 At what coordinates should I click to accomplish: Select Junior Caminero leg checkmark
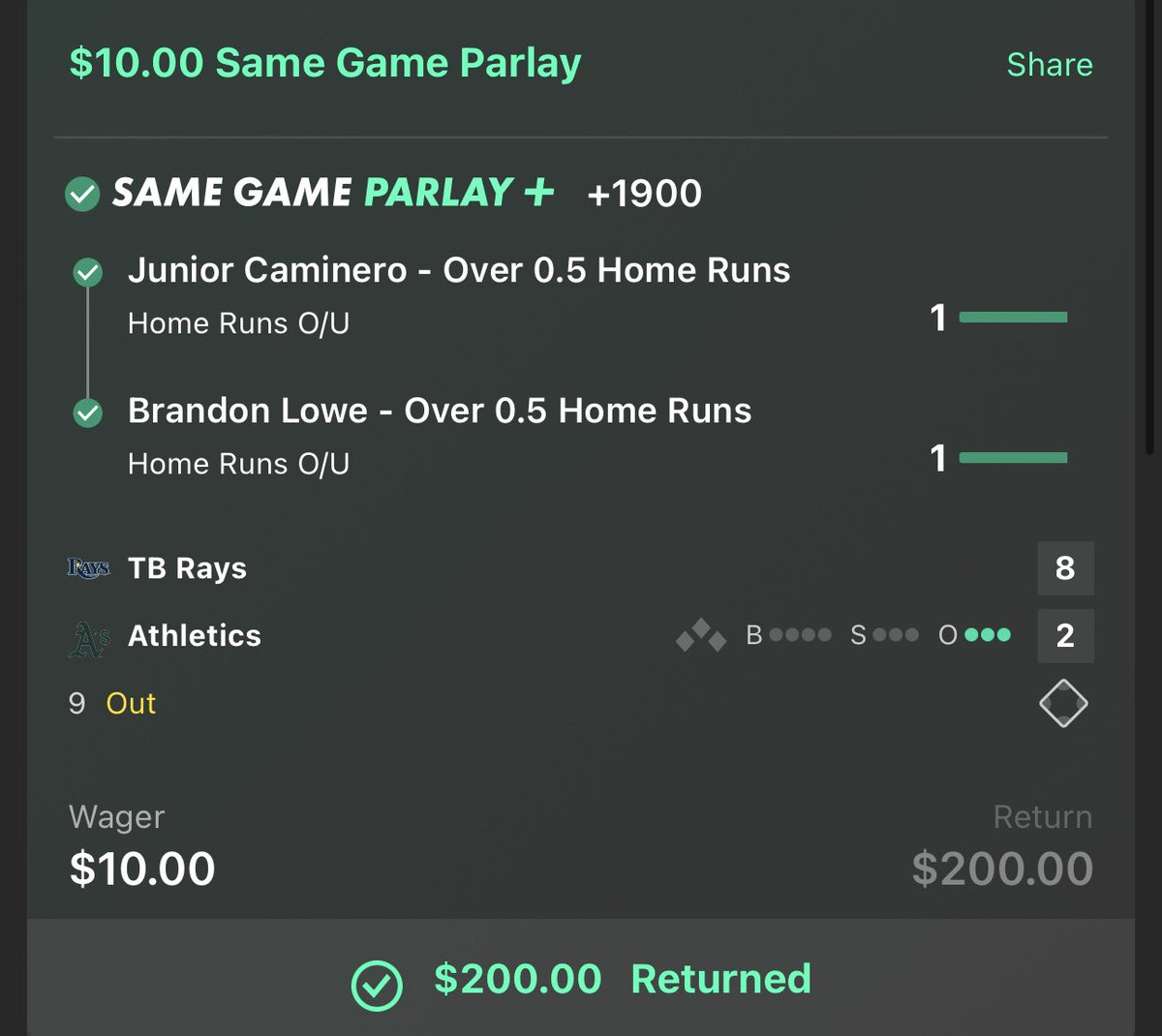pos(88,273)
